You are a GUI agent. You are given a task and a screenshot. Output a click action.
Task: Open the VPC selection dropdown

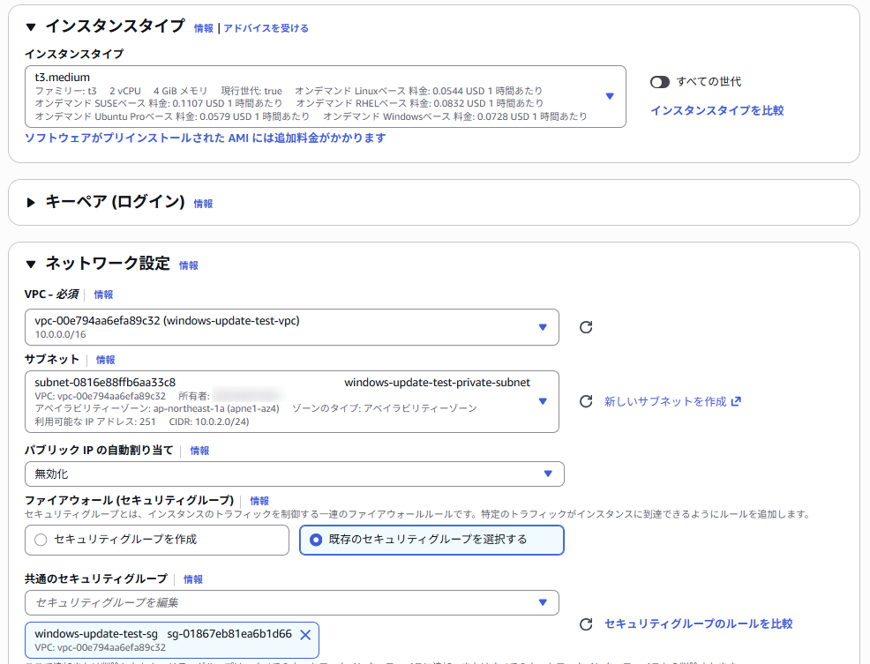542,327
